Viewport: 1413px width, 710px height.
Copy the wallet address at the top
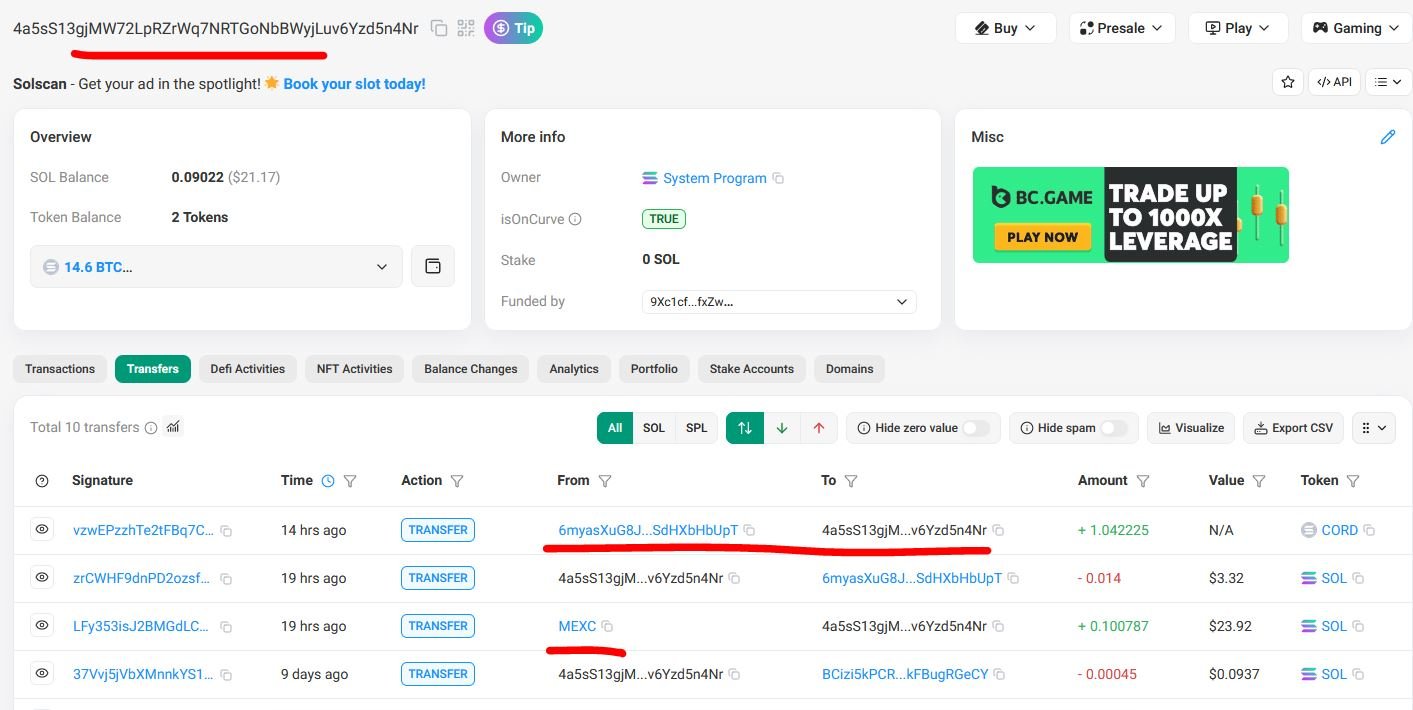(x=438, y=28)
